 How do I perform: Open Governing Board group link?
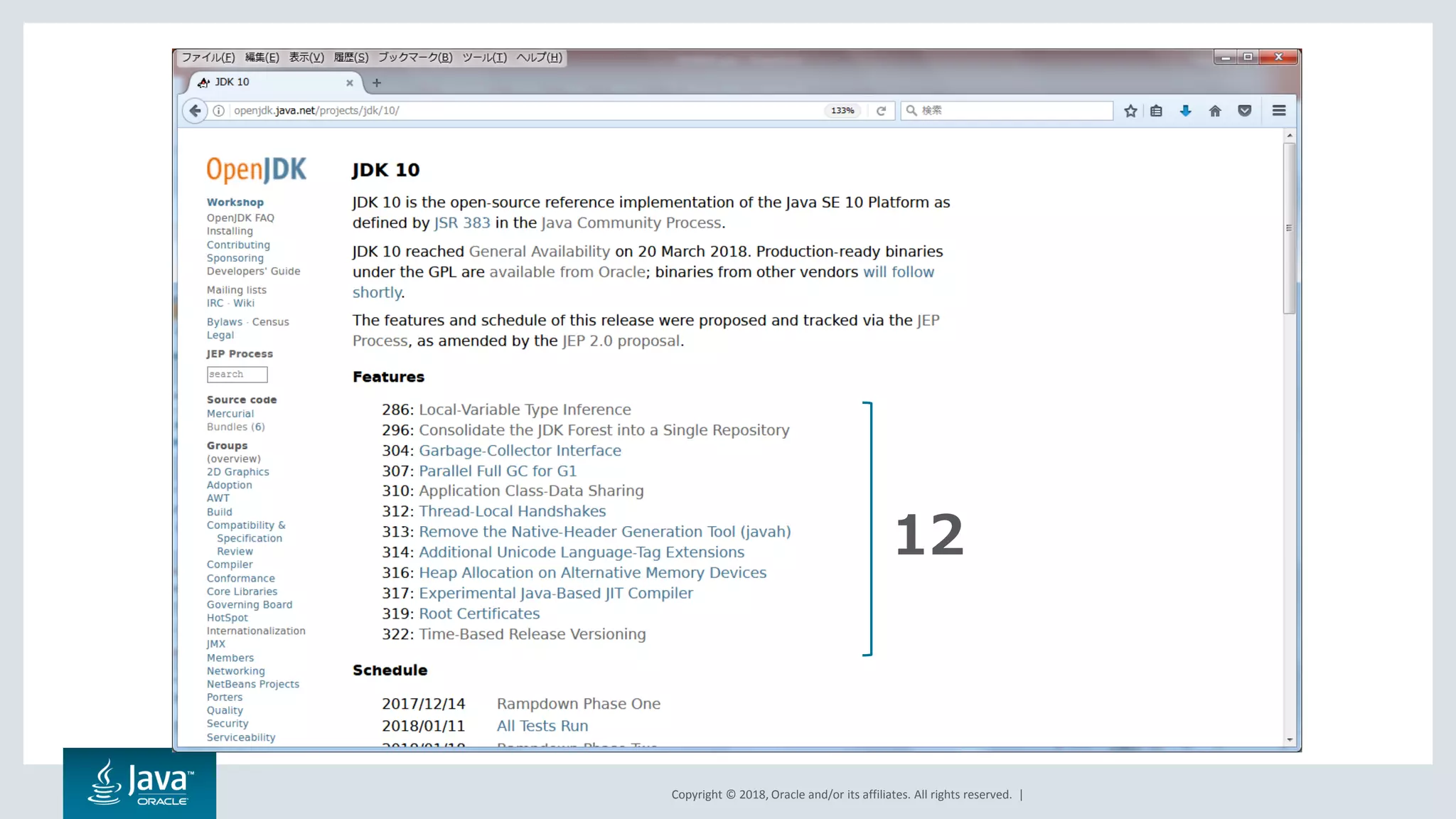[x=250, y=605]
